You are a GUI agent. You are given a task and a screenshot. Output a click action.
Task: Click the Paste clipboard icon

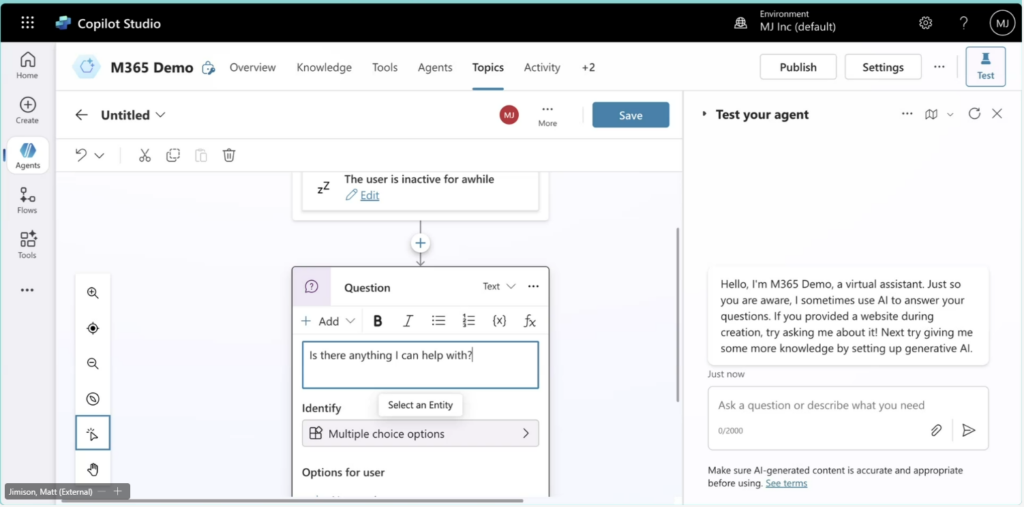(x=201, y=155)
